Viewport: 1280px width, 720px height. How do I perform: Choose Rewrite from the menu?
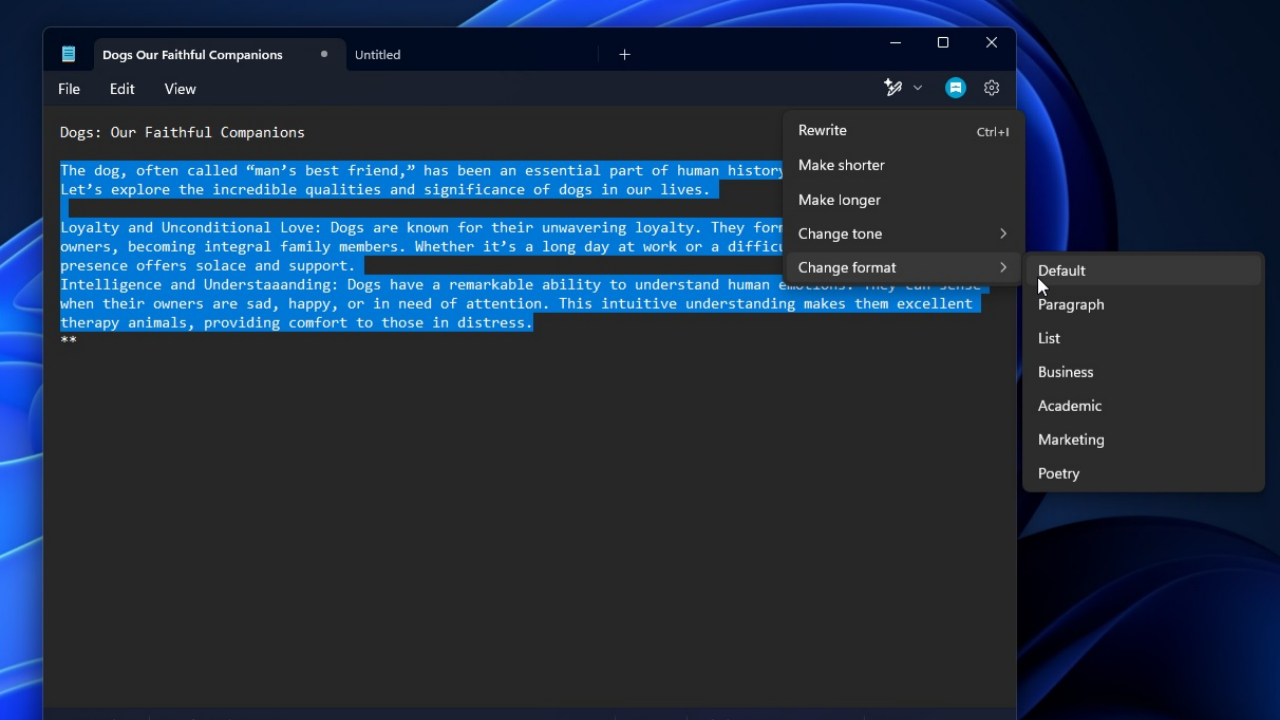[903, 131]
